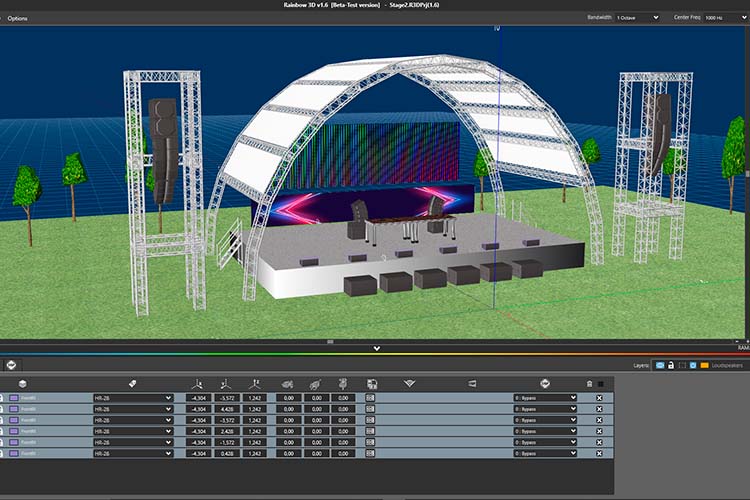Image resolution: width=750 pixels, height=500 pixels.
Task: Toggle the dashed selection box icon in Layers
Action: coord(682,365)
